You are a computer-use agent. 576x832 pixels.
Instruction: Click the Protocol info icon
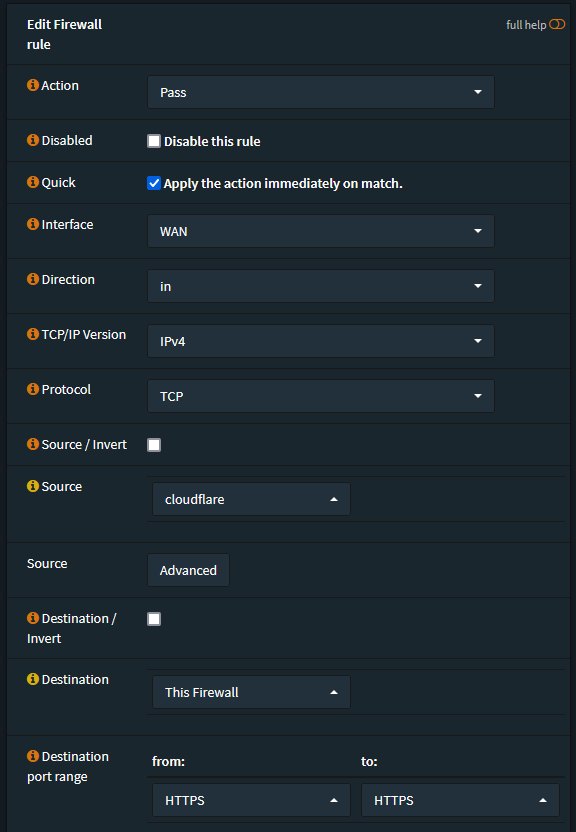click(33, 389)
